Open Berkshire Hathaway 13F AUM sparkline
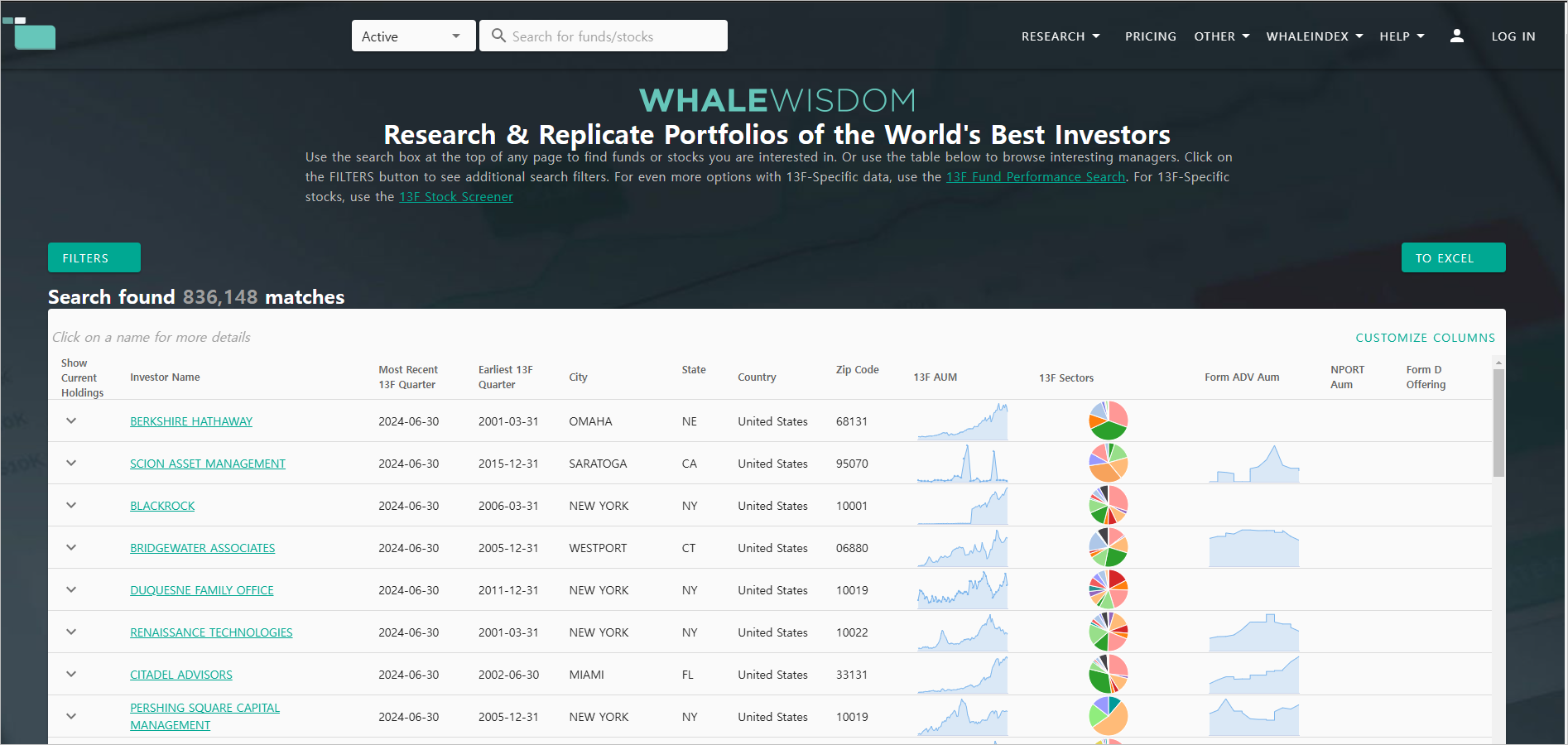The height and width of the screenshot is (745, 1568). 962,421
